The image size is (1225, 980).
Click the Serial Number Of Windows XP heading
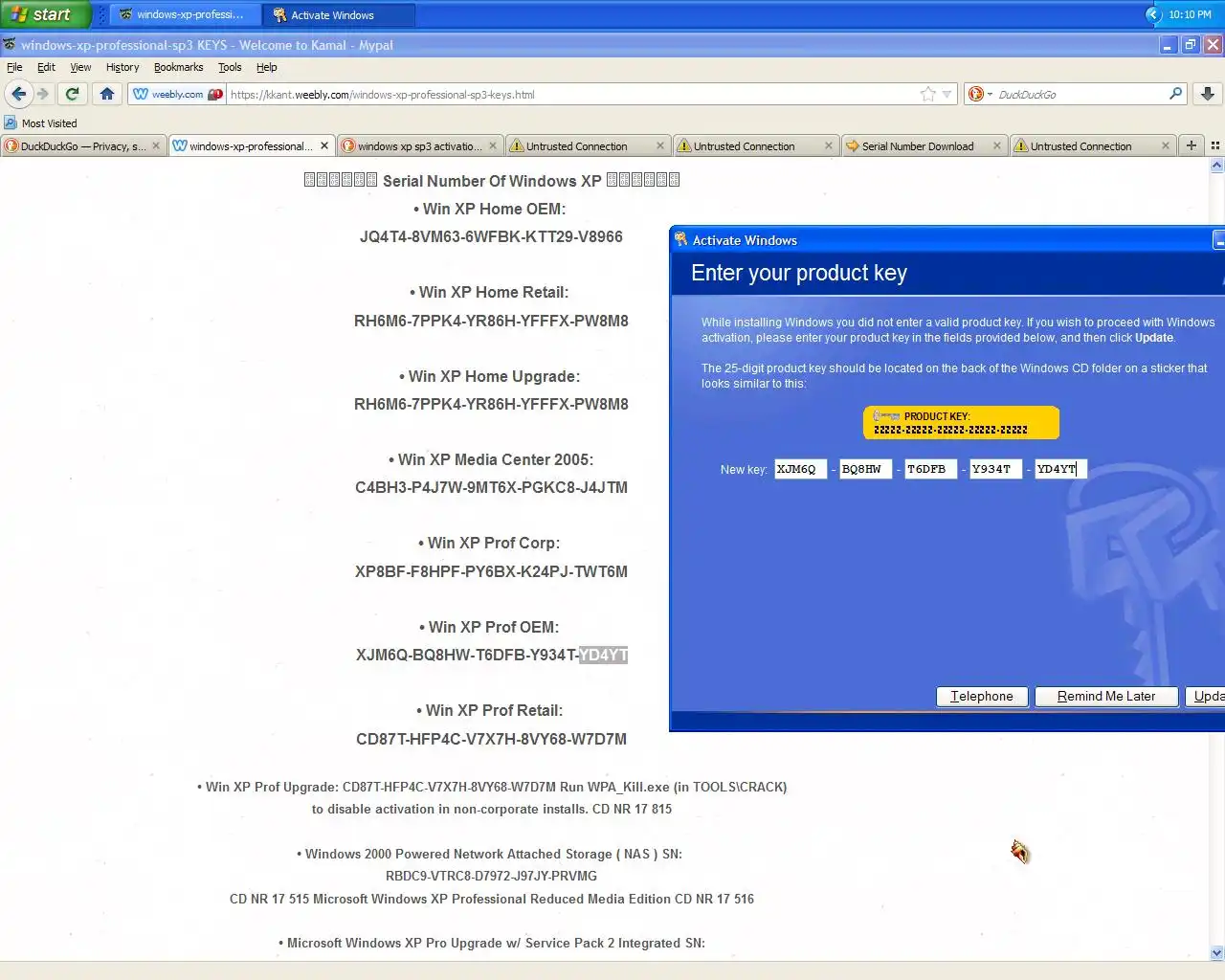pos(491,181)
